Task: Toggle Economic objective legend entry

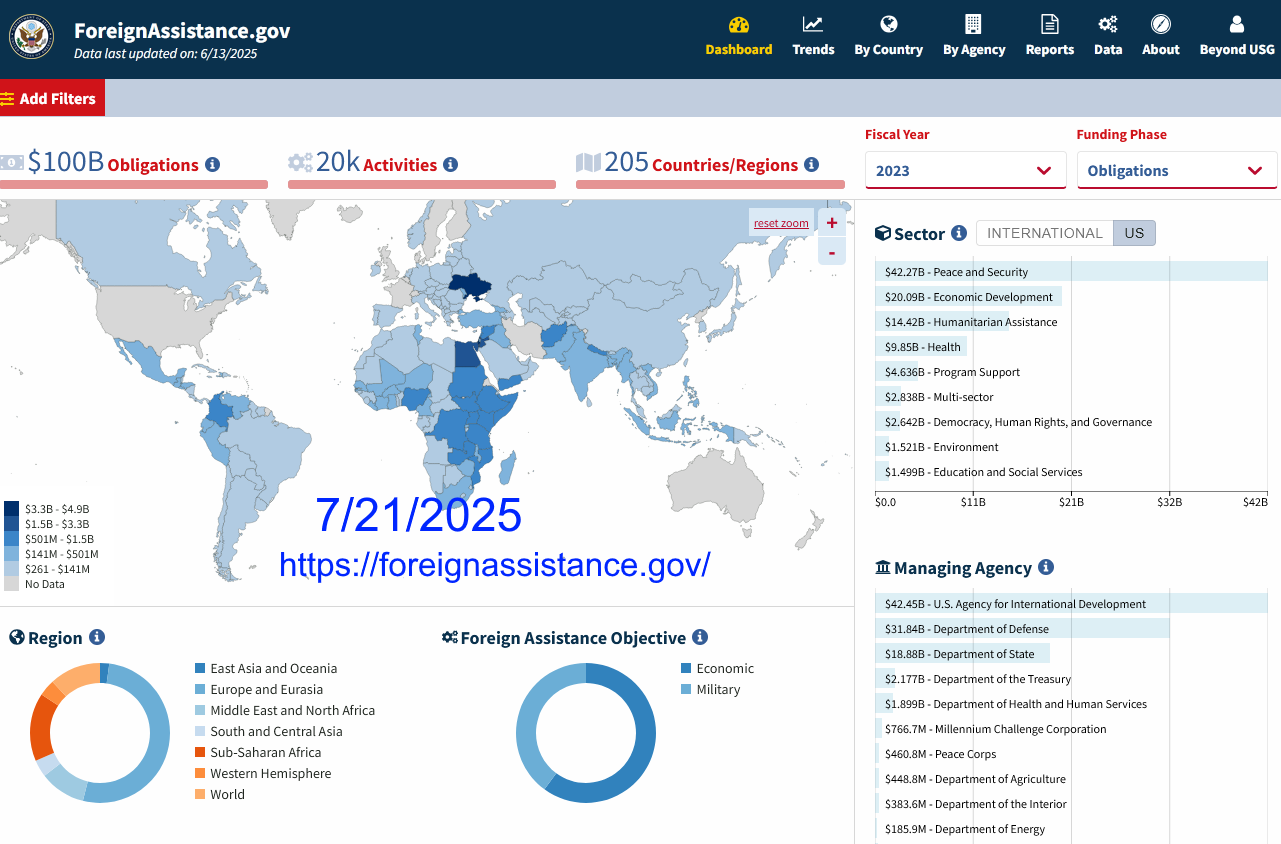Action: 717,668
